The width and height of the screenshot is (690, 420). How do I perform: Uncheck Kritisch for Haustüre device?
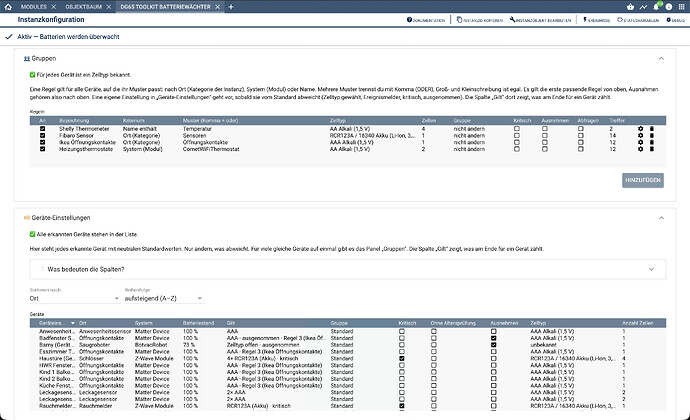(401, 358)
